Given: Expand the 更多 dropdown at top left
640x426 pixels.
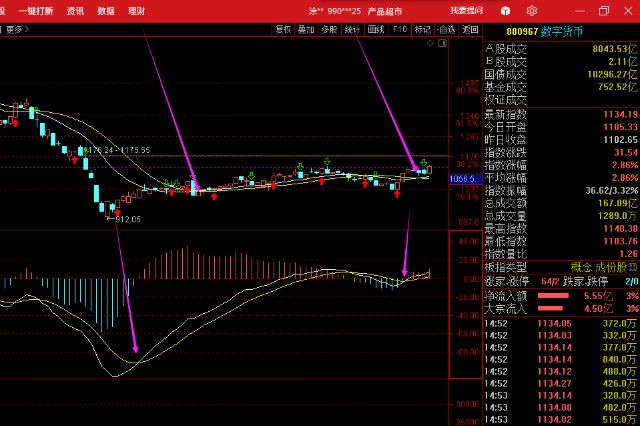Looking at the screenshot, I should [x=15, y=30].
